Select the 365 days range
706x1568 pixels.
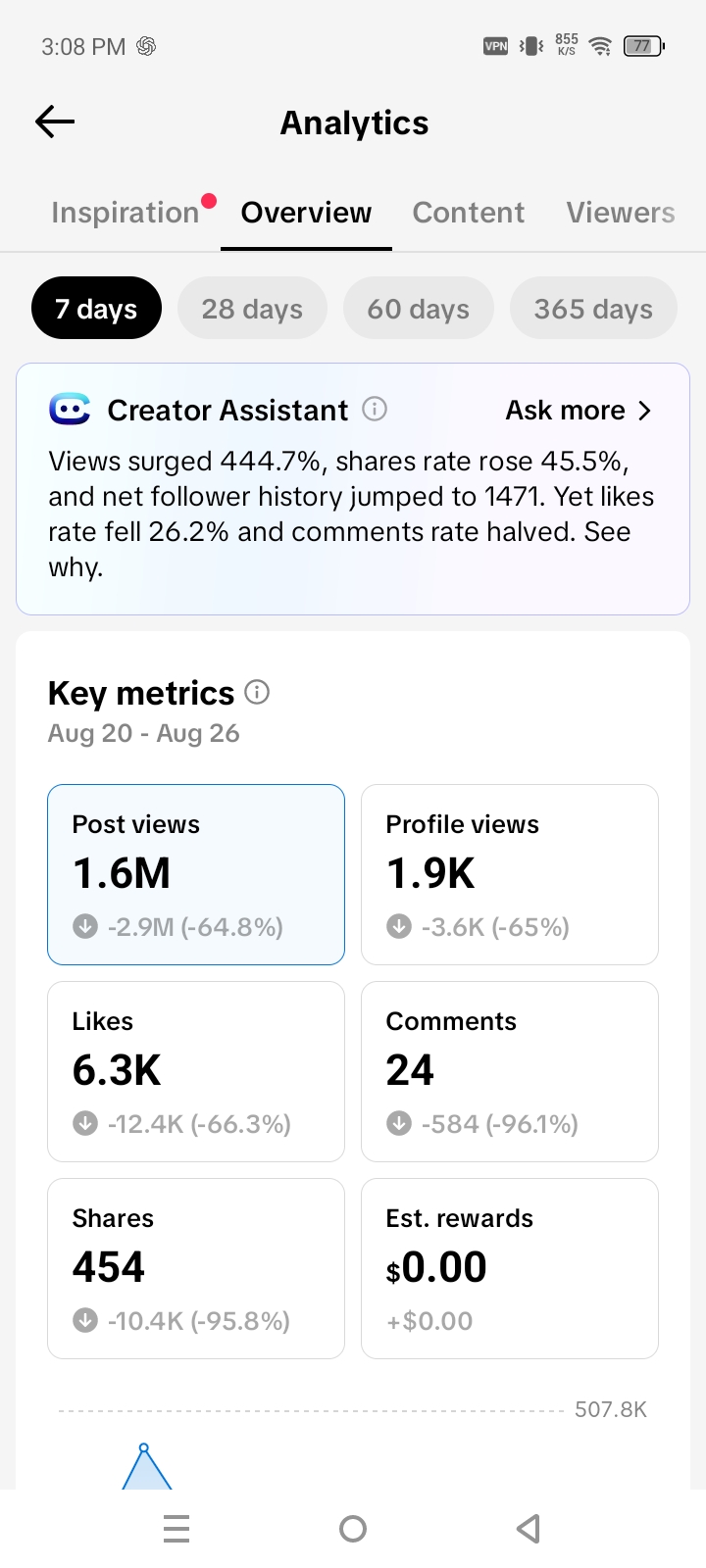tap(593, 308)
